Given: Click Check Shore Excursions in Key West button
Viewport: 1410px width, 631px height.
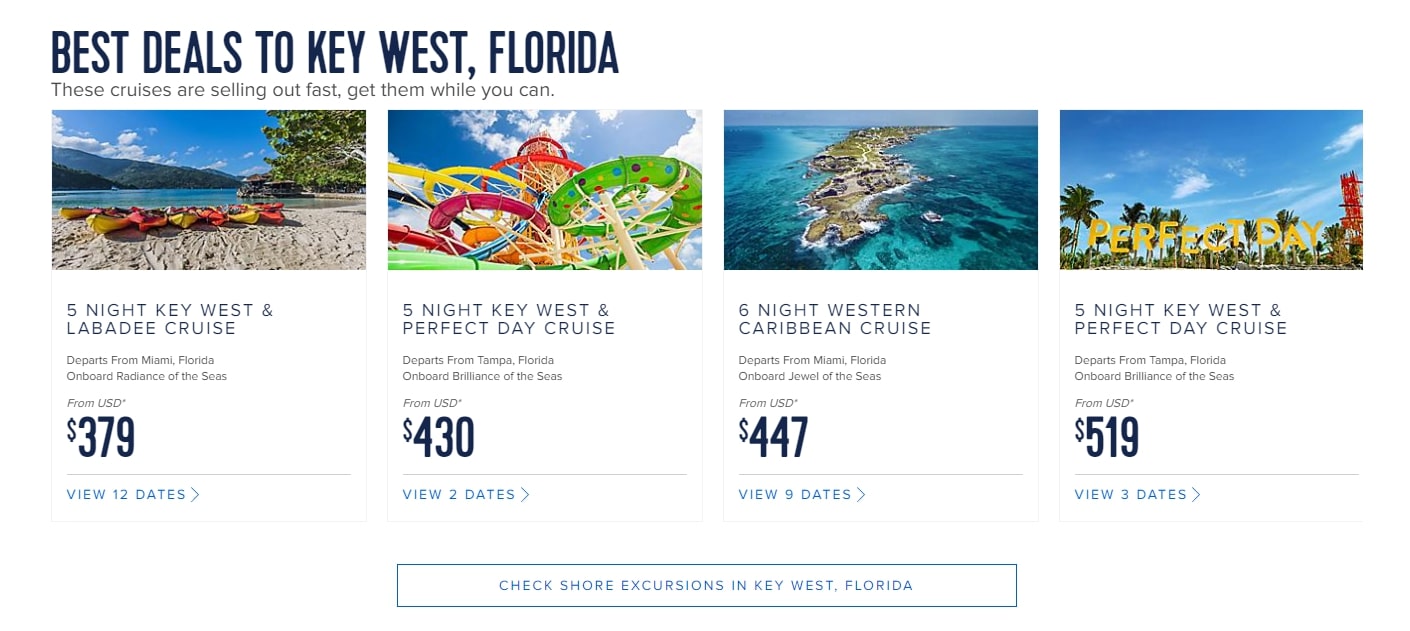Looking at the screenshot, I should [706, 585].
